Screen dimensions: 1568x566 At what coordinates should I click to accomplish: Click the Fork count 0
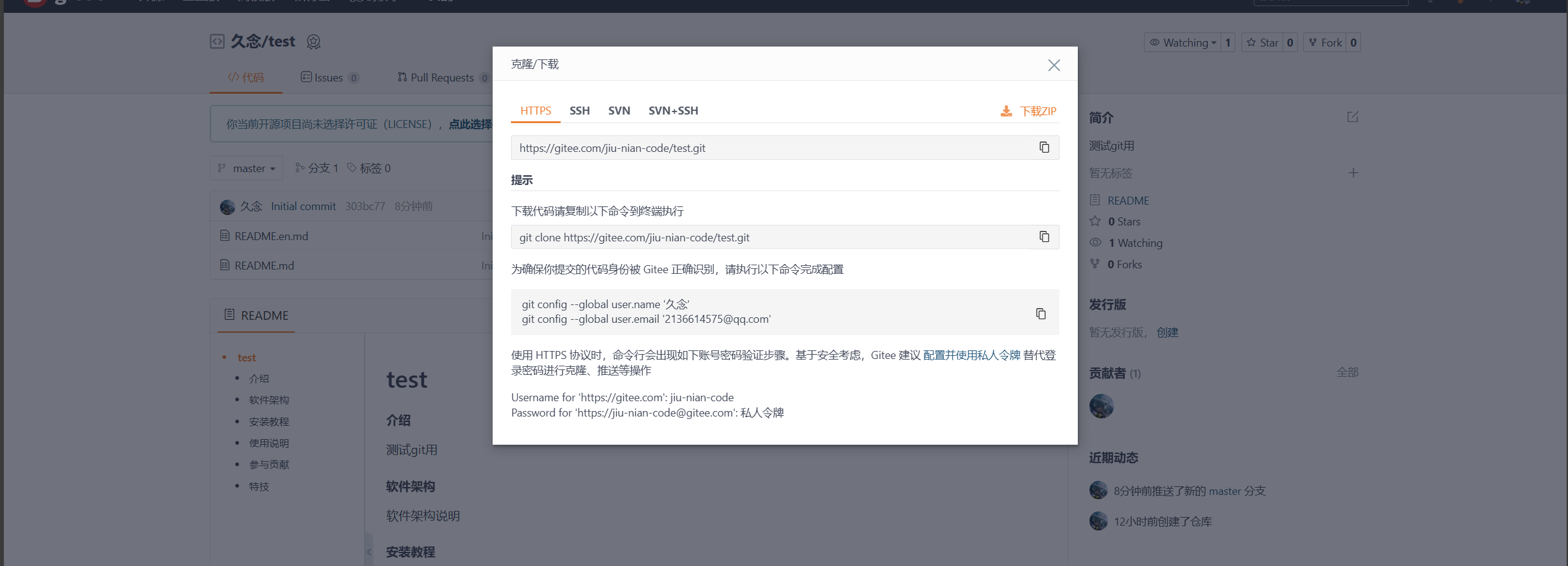(1353, 42)
